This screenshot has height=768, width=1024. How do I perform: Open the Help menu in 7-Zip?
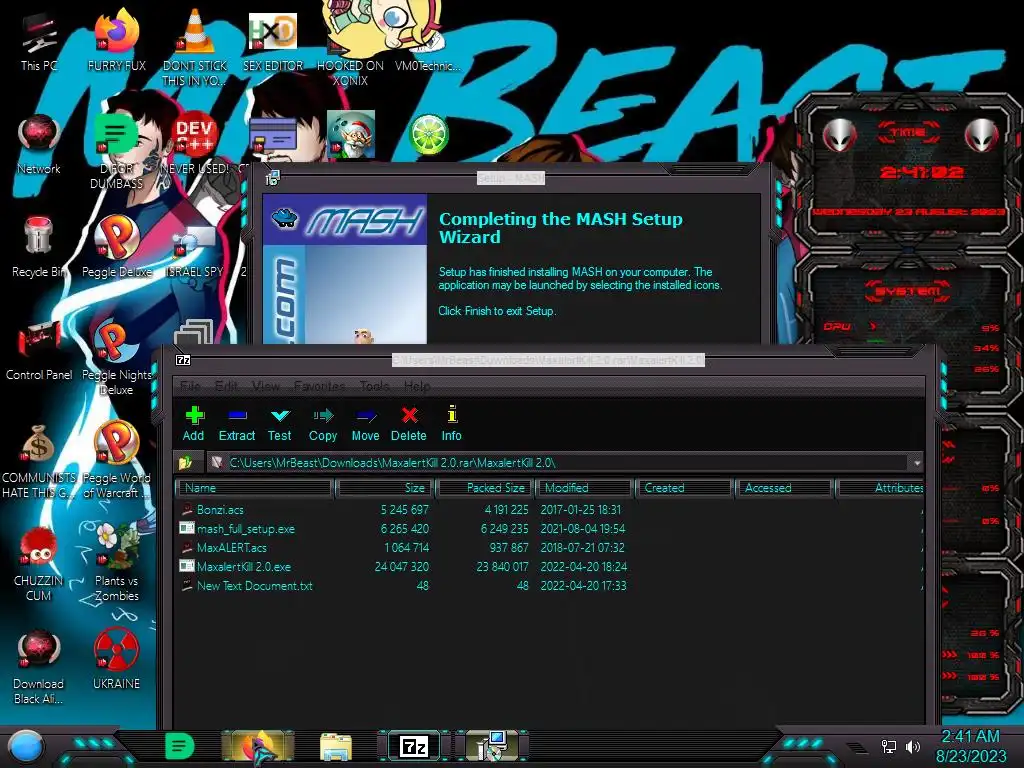coord(417,386)
